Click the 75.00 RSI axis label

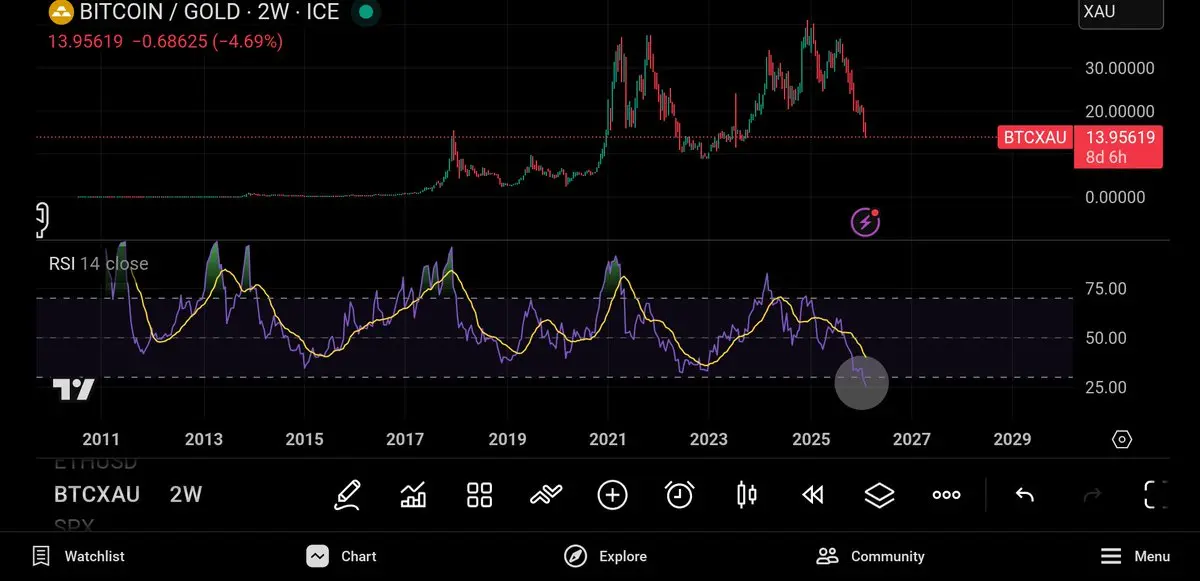[x=1105, y=289]
